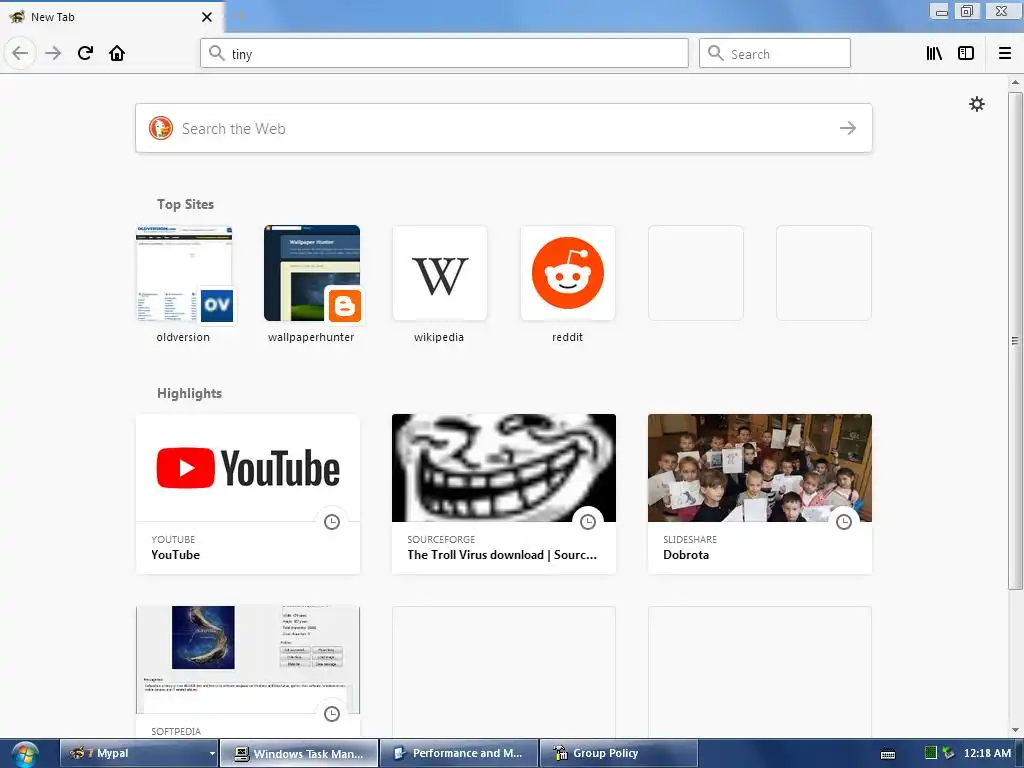Go forward using the forward arrow button
Image resolution: width=1024 pixels, height=768 pixels.
[53, 53]
